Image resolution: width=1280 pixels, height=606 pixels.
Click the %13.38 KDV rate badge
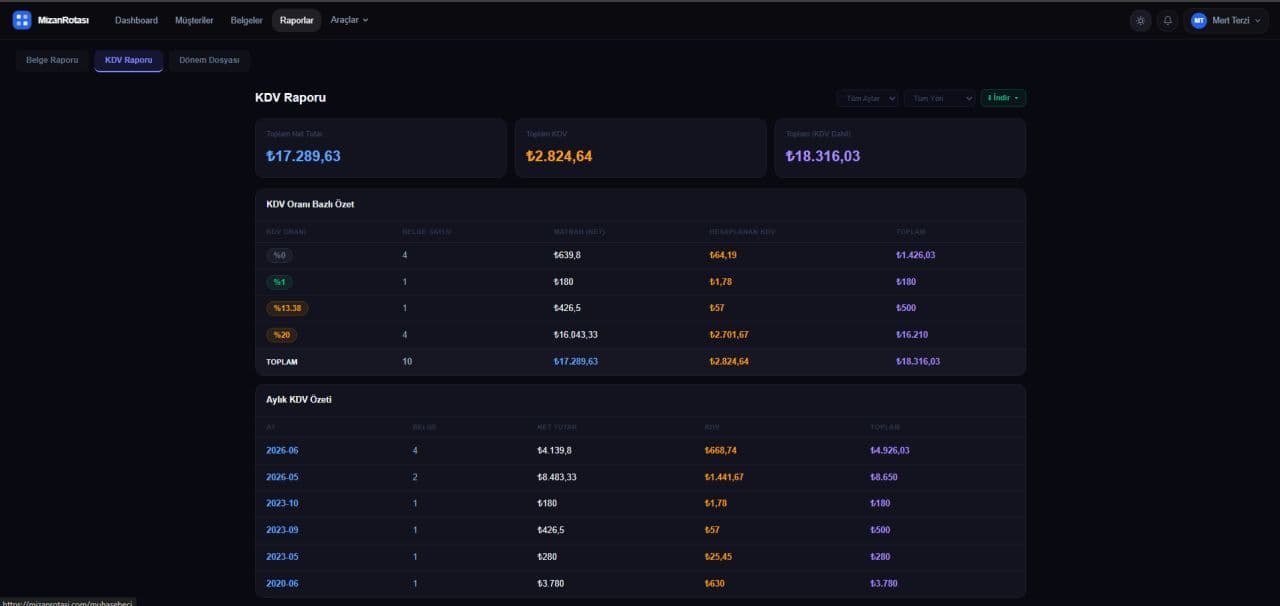287,308
